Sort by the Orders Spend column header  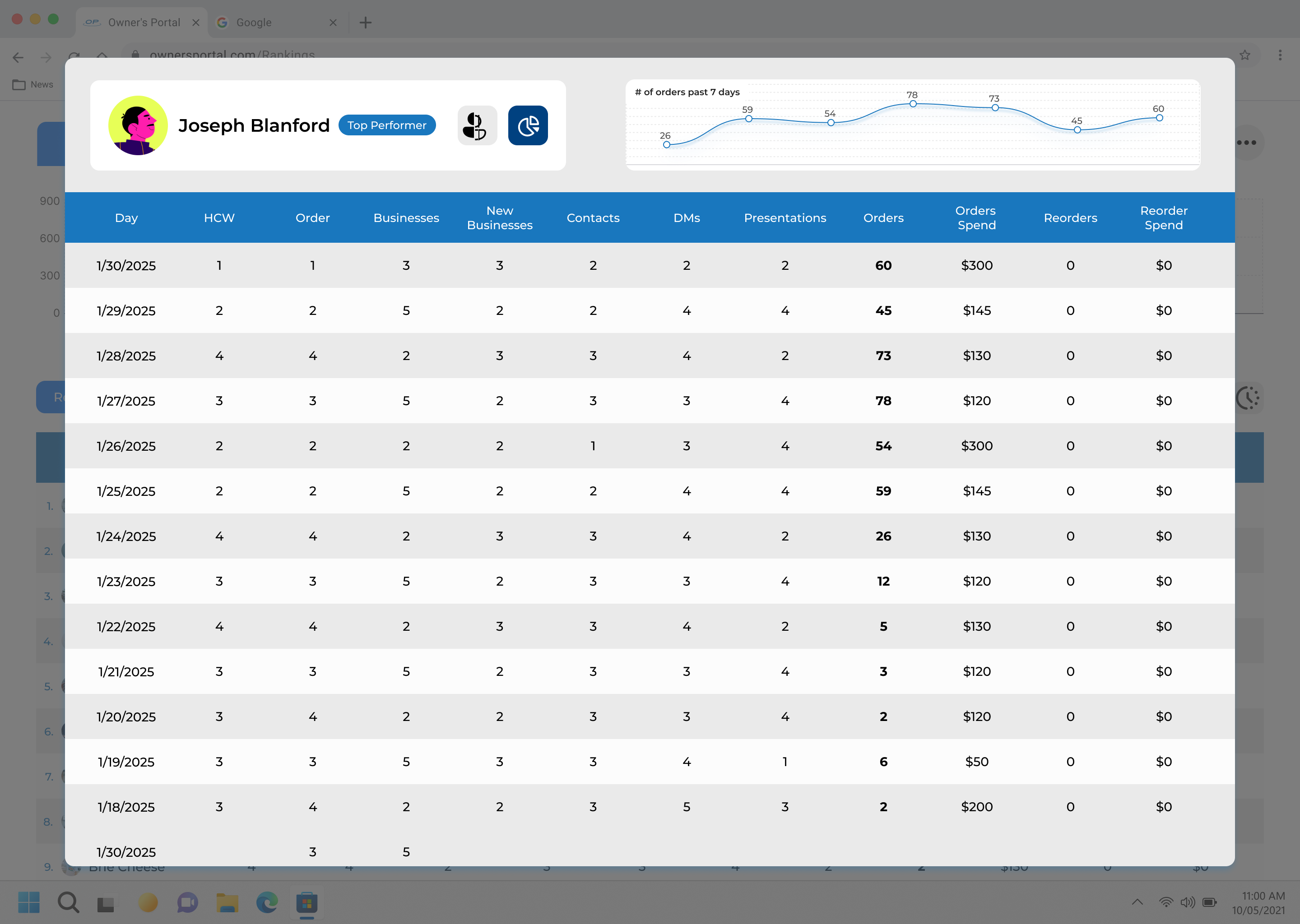(x=976, y=217)
